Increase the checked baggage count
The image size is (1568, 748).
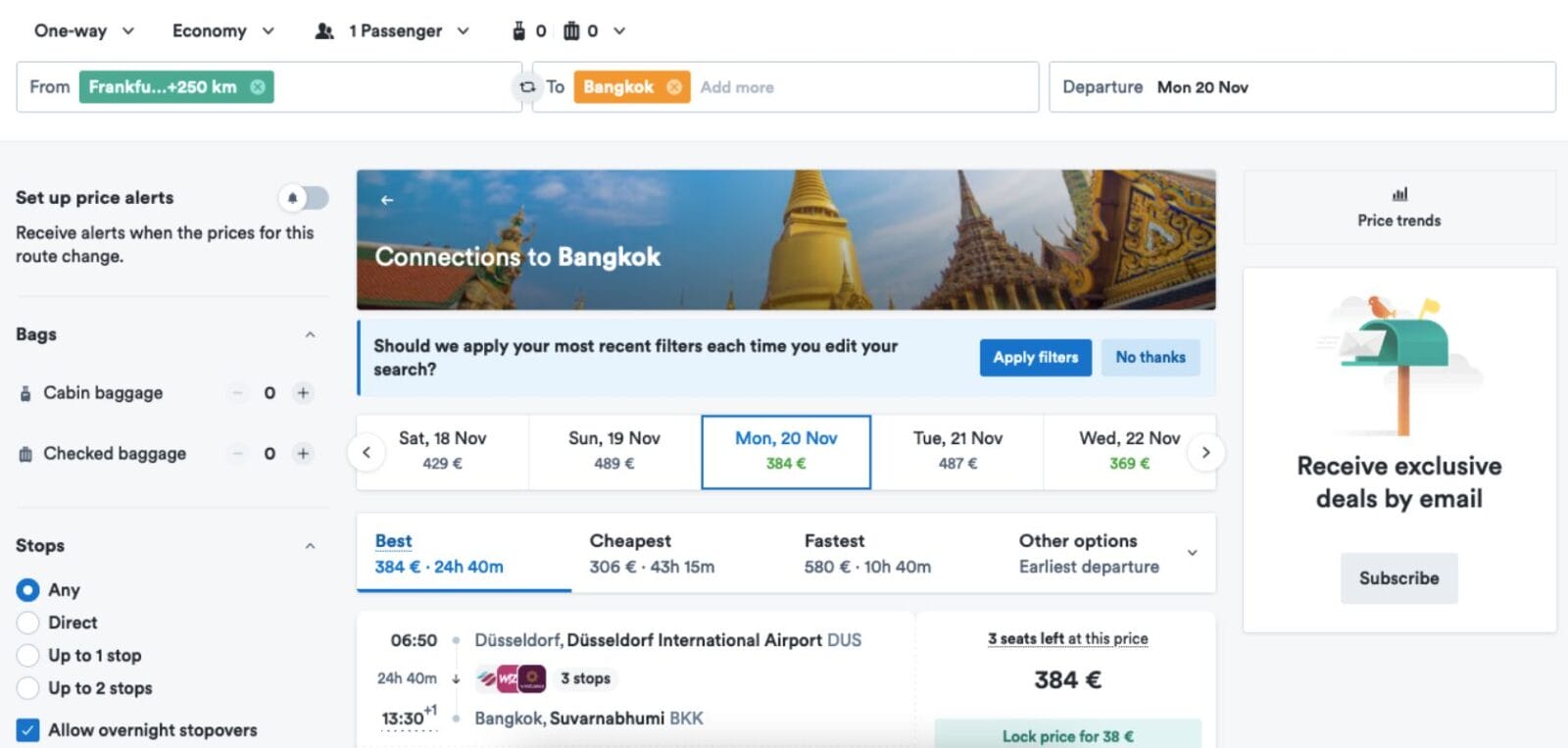(x=304, y=453)
